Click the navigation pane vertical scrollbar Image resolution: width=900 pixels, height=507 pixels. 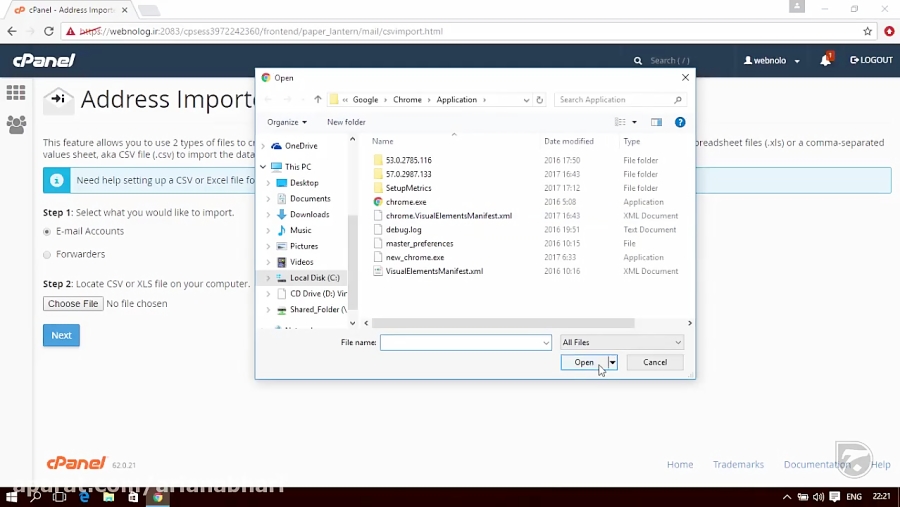point(352,261)
